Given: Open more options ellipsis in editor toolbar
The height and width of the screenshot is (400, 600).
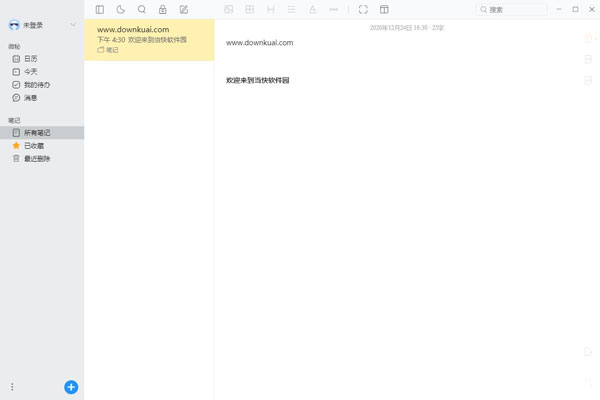Looking at the screenshot, I should tap(333, 9).
